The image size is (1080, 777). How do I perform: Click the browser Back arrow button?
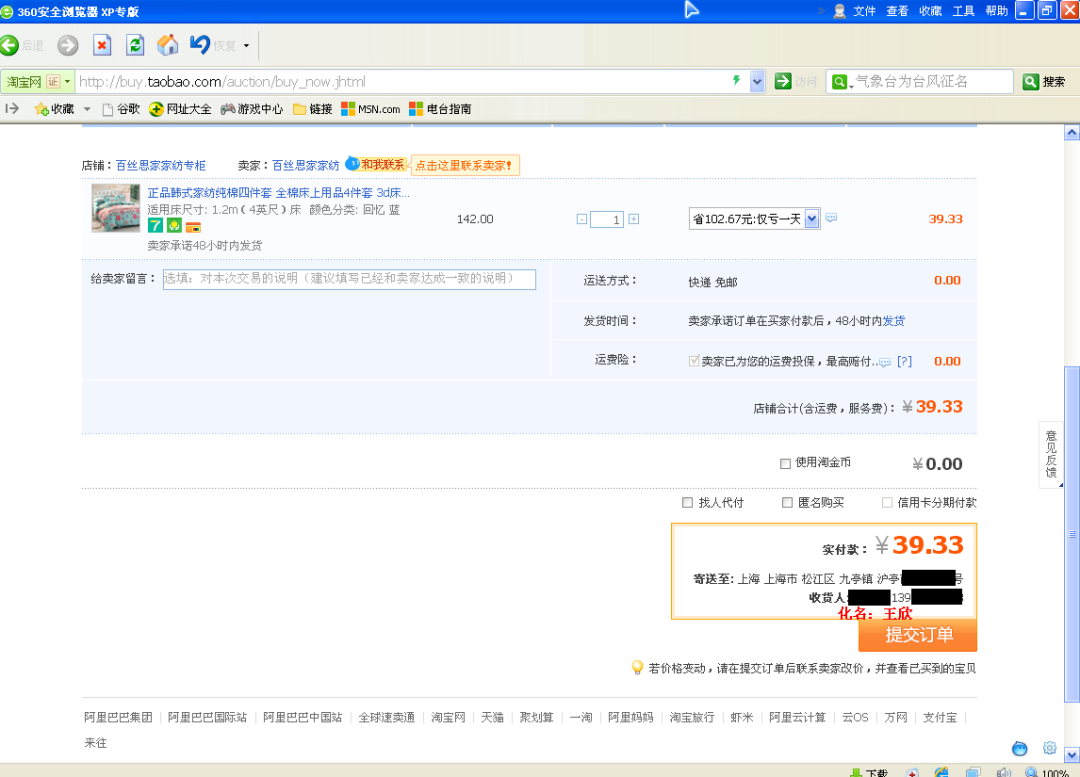10,45
